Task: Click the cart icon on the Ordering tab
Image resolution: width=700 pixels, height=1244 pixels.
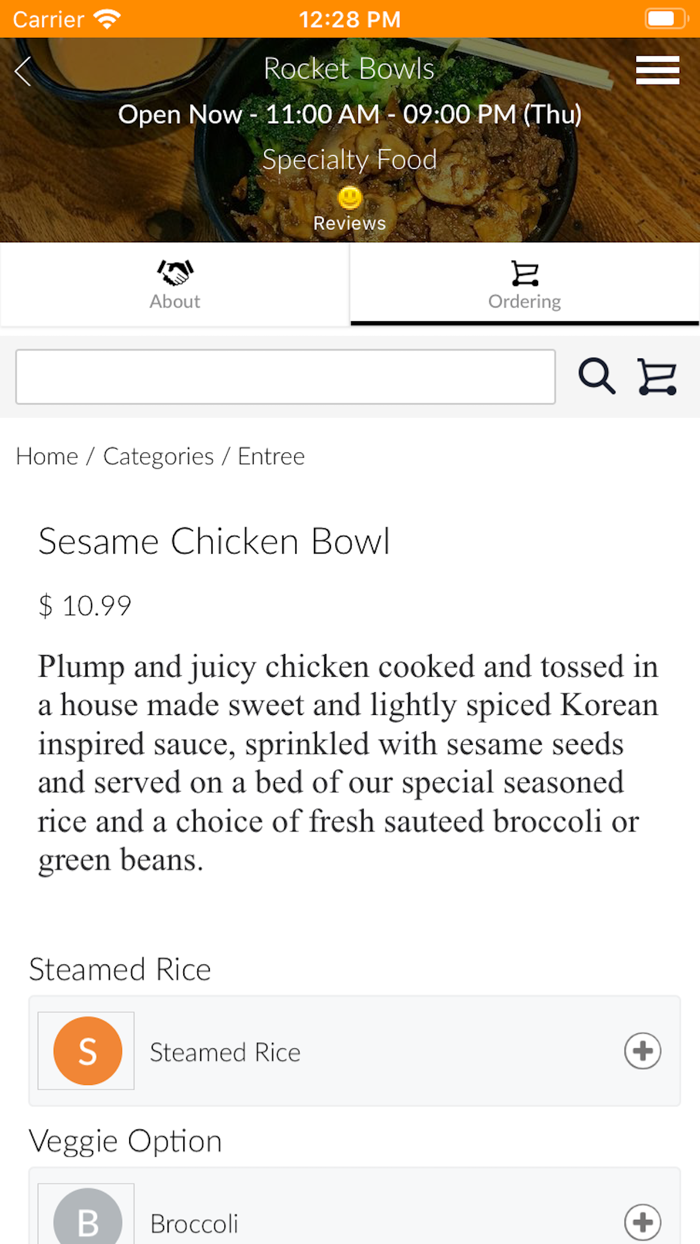Action: point(524,271)
